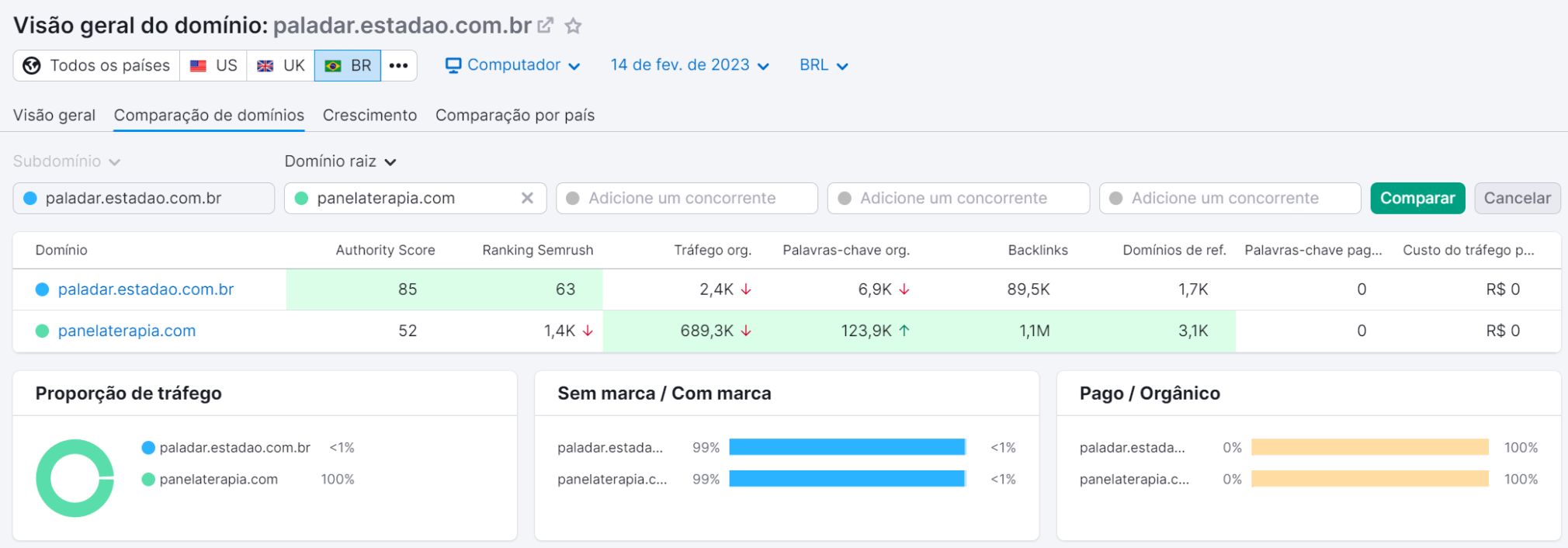Click 1,1M backlinks value
Screen dimensions: 1568x548
click(1035, 331)
